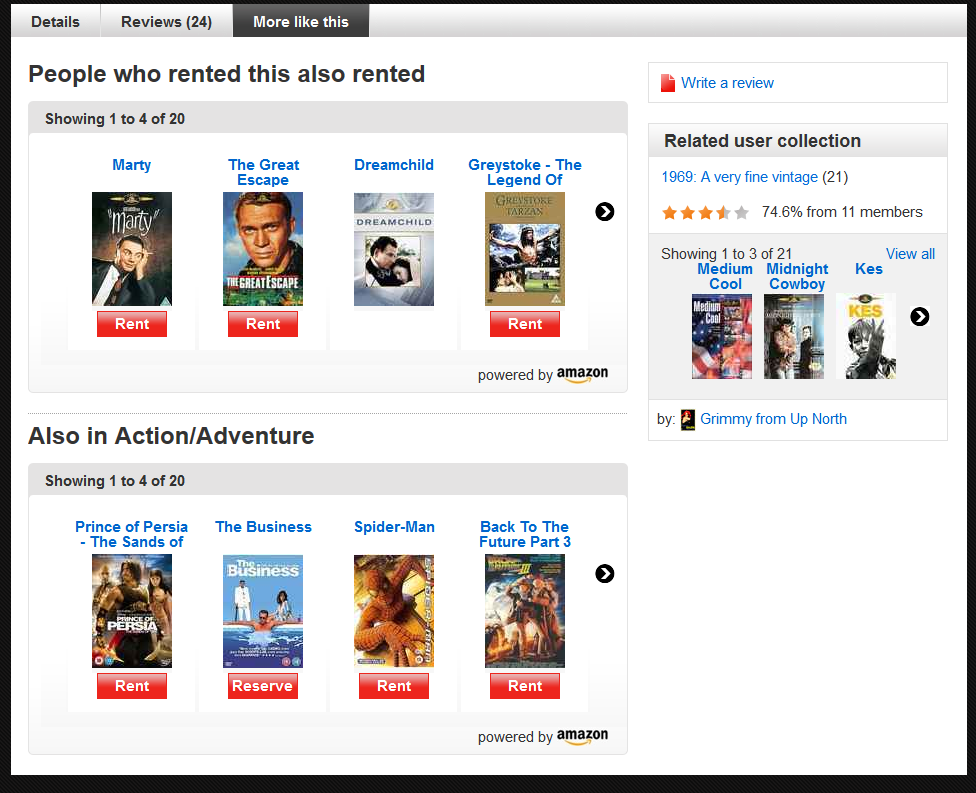
Task: Click the amazon logo under People who rented
Action: tap(583, 375)
